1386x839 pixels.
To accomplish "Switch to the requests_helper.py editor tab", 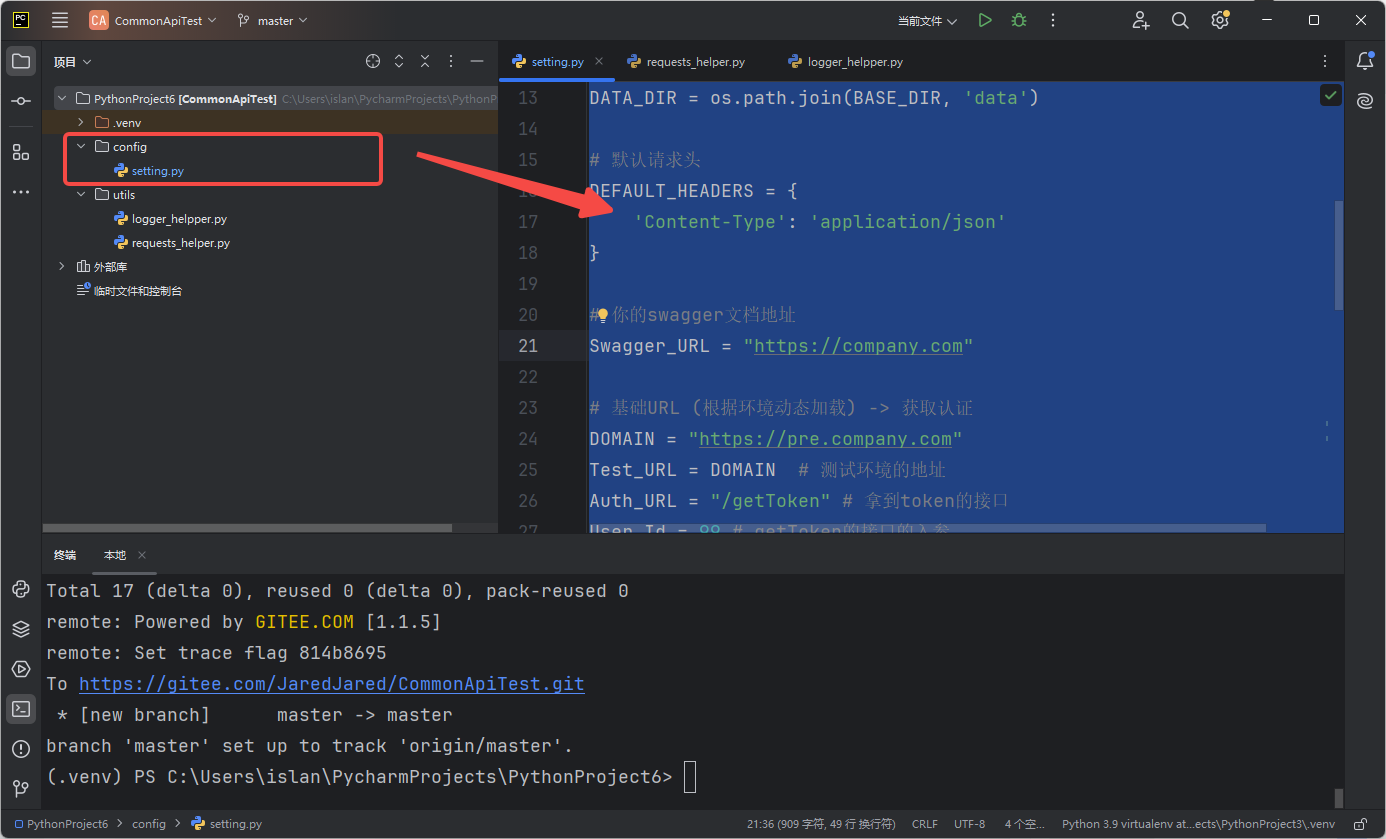I will (x=687, y=62).
